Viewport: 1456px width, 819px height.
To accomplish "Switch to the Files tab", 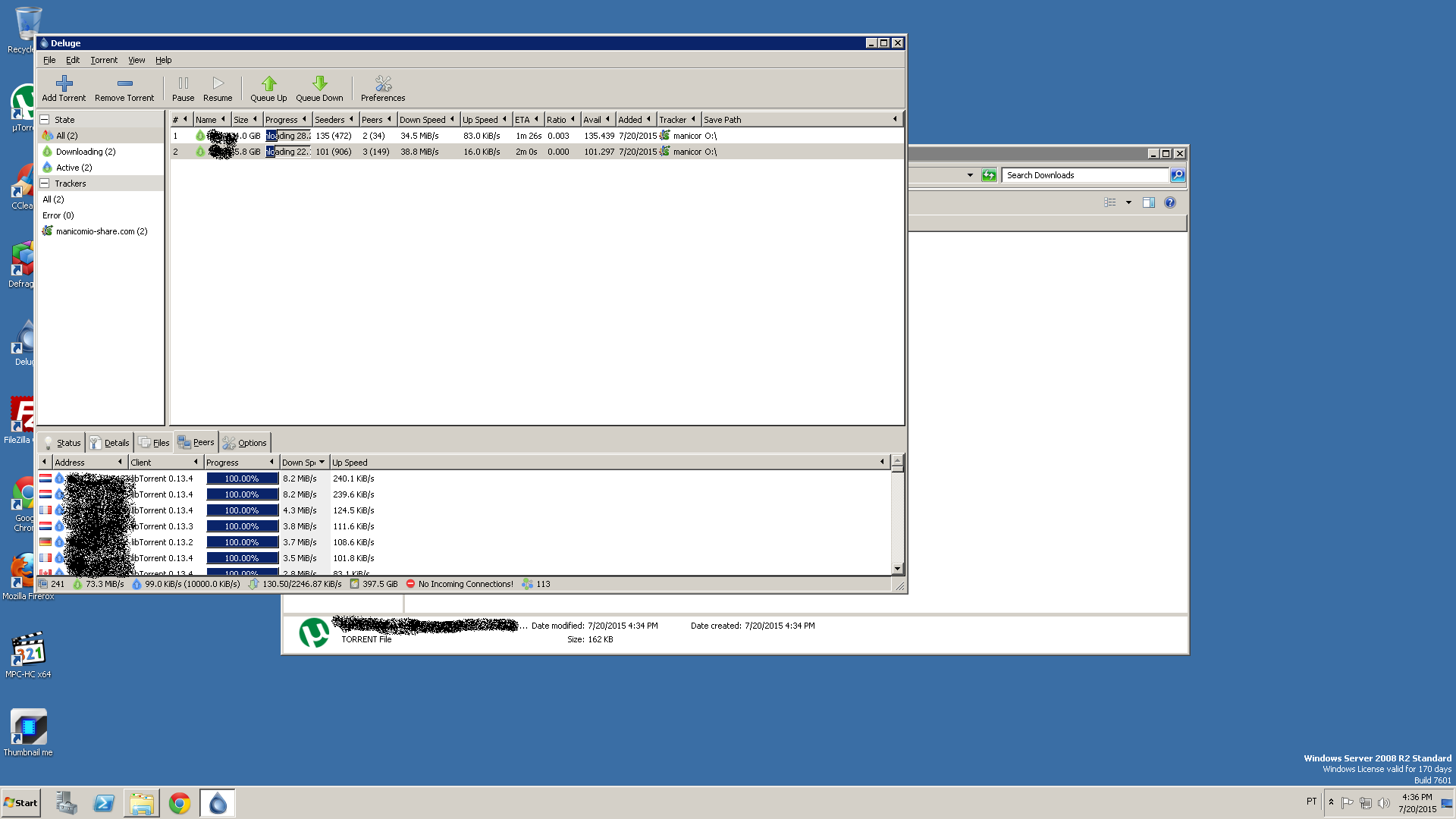I will click(x=155, y=443).
